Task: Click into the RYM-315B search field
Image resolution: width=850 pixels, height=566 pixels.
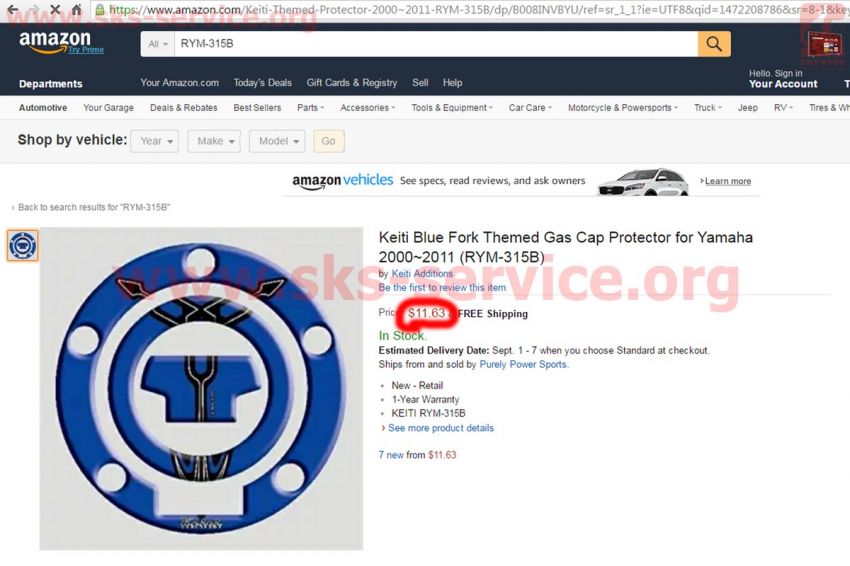Action: [436, 44]
